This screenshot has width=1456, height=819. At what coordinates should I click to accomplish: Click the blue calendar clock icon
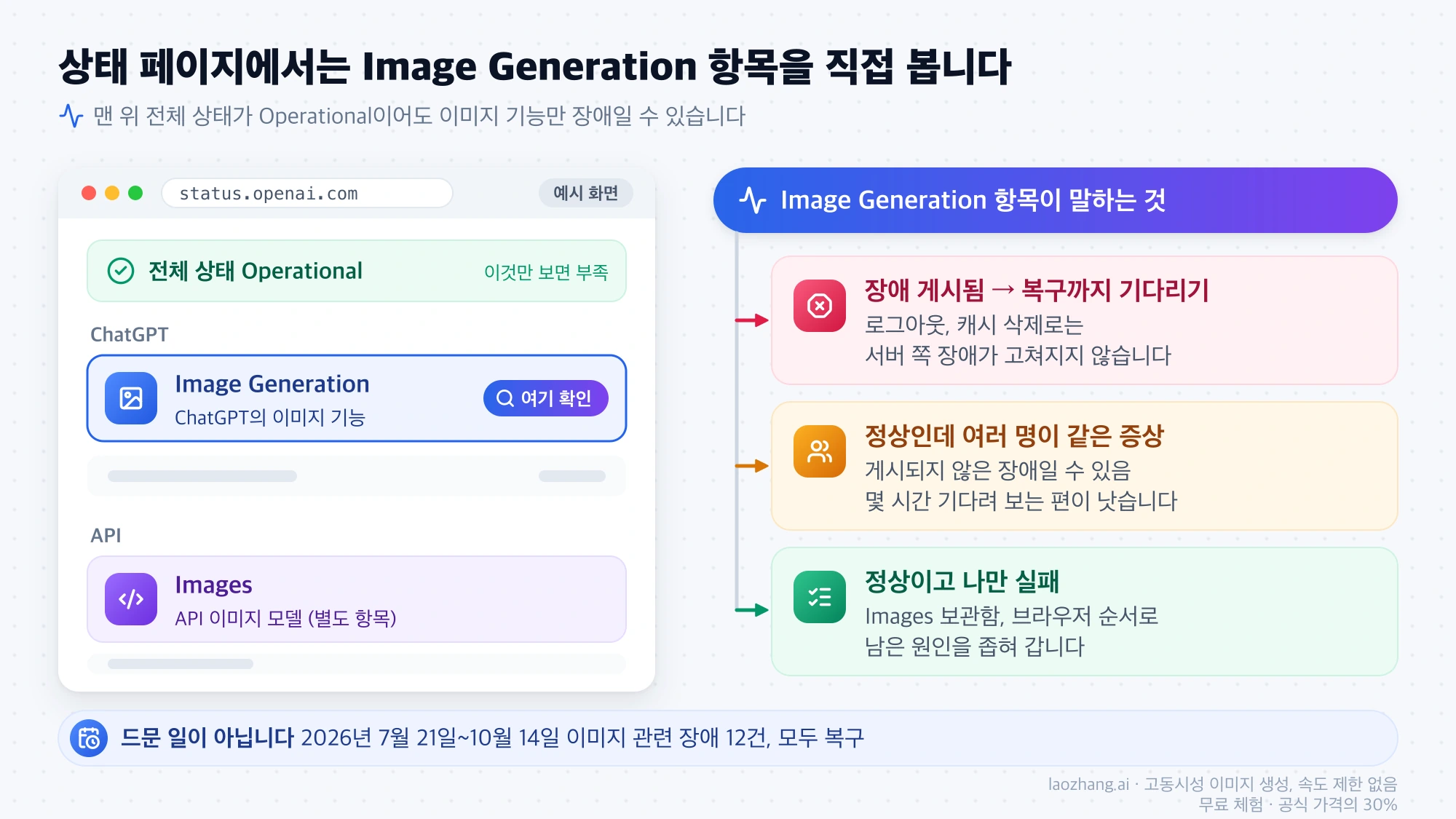coord(89,738)
